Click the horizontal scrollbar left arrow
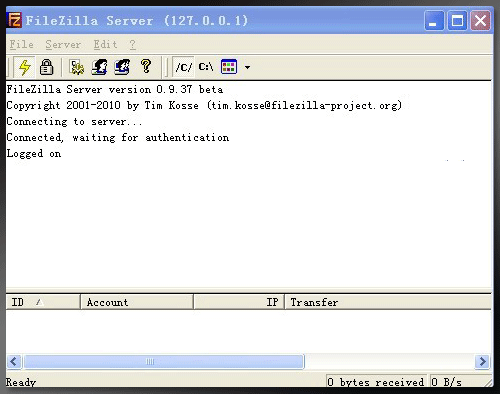Viewport: 500px width, 394px height. tap(14, 361)
